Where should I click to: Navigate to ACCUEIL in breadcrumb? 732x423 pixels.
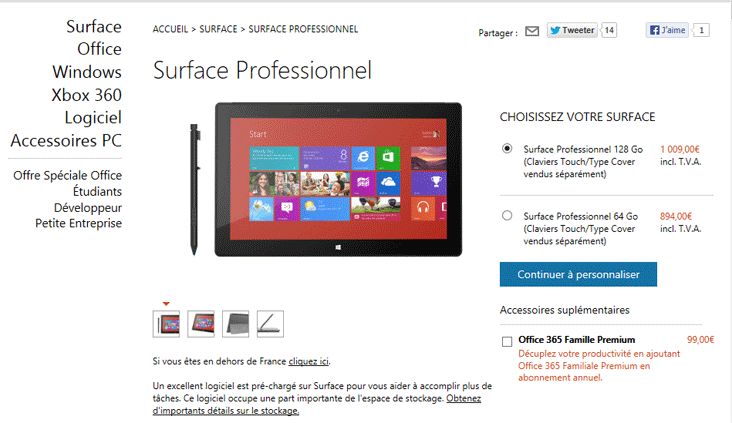coord(170,29)
